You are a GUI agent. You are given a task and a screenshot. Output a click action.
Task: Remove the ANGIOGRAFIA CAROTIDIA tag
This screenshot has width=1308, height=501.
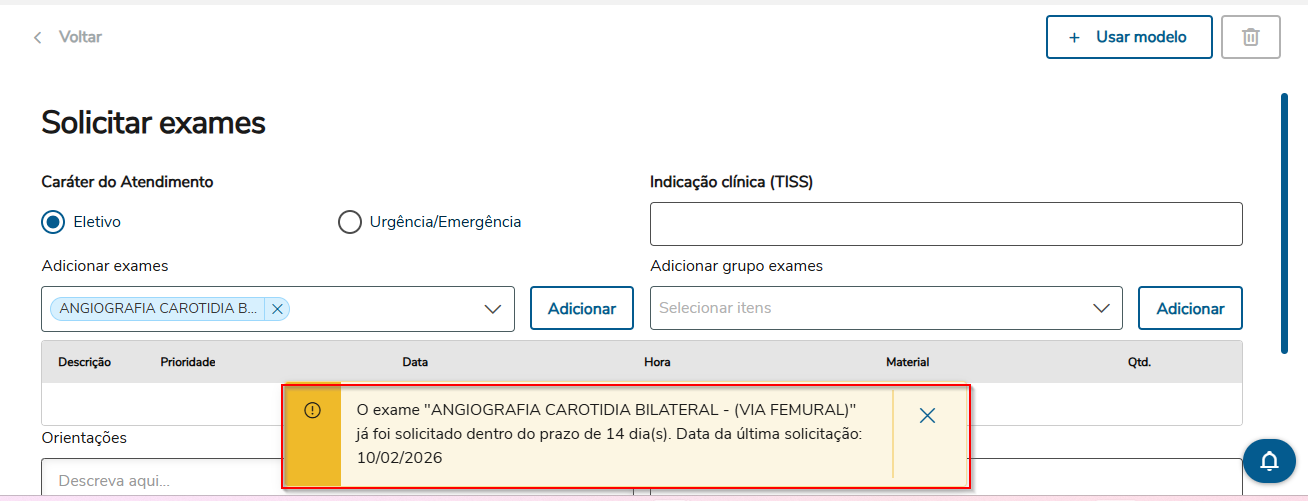tap(277, 309)
